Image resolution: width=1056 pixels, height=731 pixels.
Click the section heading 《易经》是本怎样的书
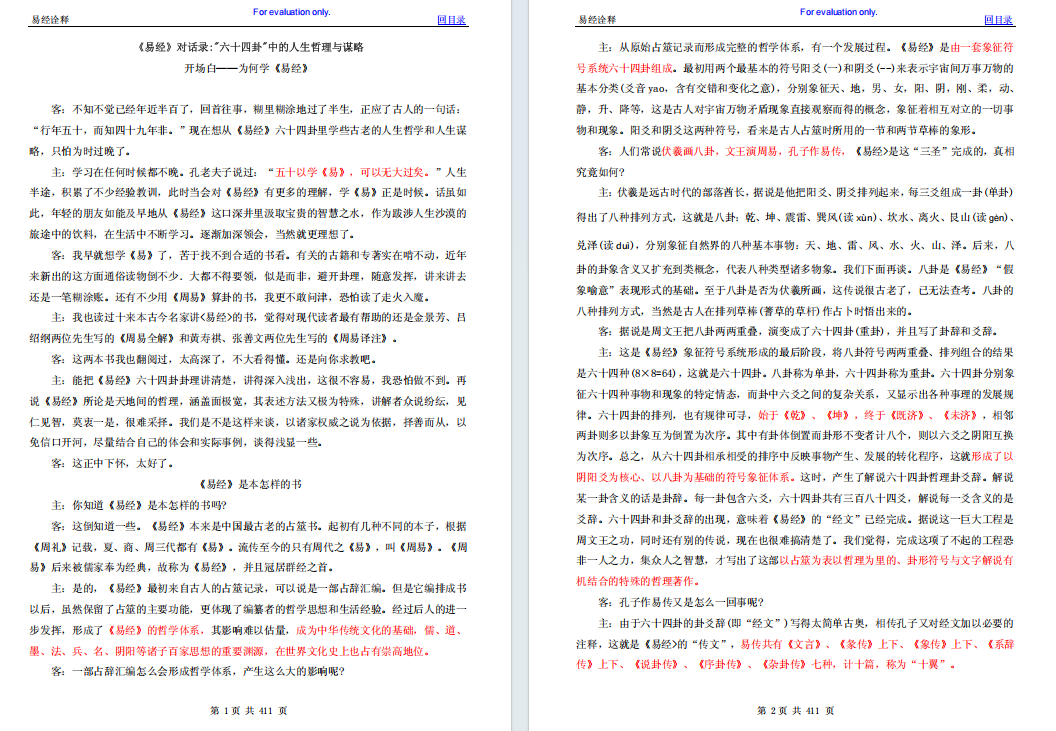pyautogui.click(x=250, y=484)
